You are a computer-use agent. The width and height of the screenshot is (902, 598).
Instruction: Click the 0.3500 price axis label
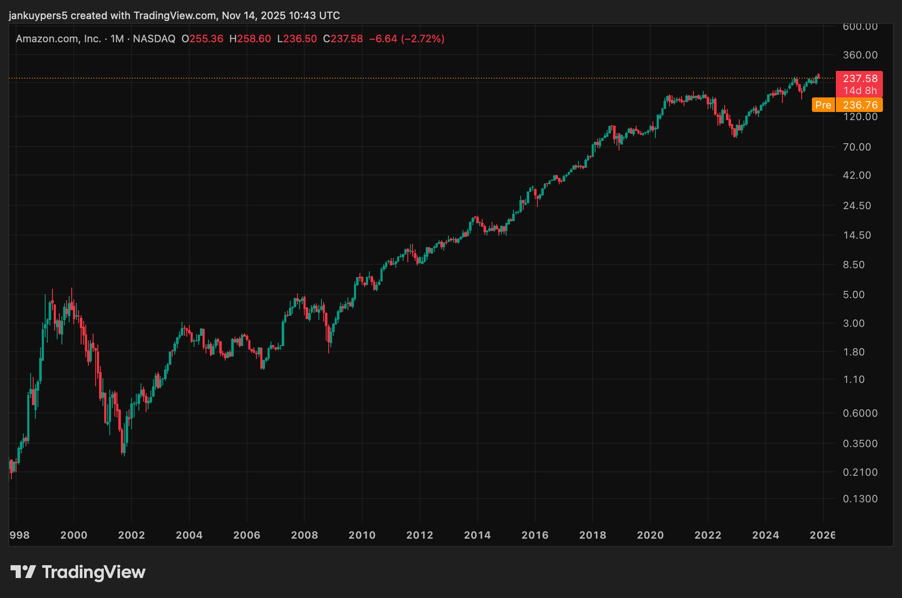click(860, 444)
